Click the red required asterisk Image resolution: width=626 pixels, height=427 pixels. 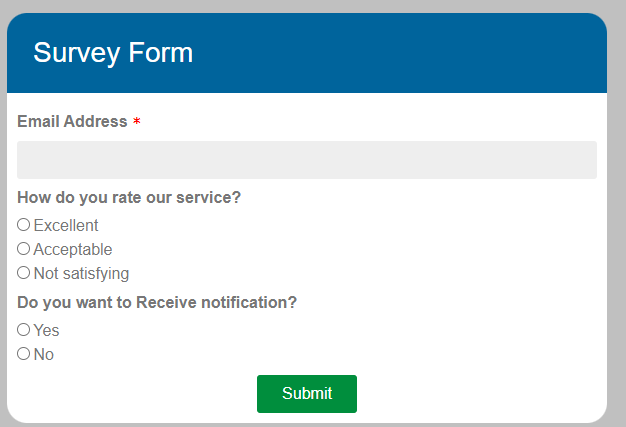point(137,122)
